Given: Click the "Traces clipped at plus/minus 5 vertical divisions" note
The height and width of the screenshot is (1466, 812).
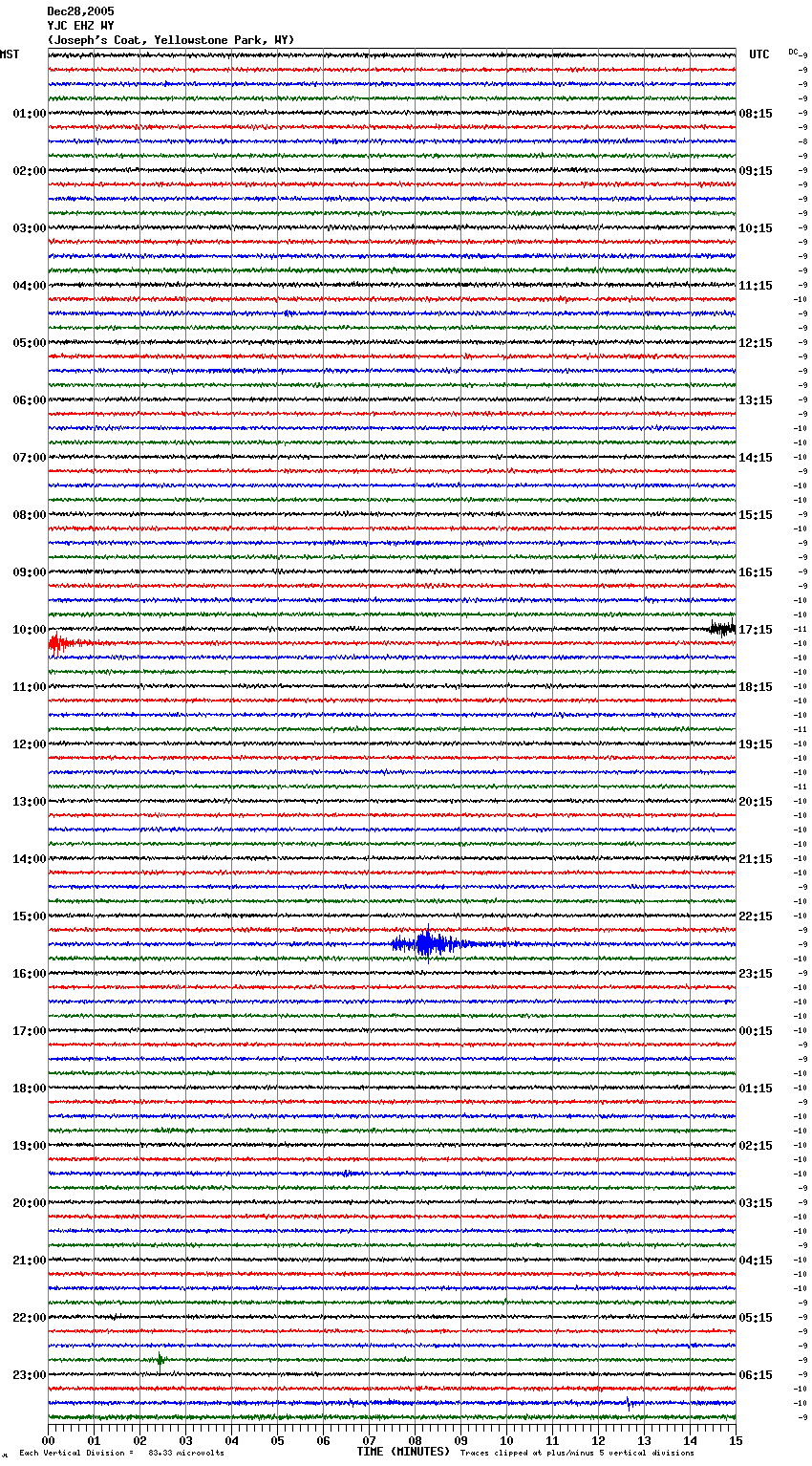Looking at the screenshot, I should (577, 1454).
